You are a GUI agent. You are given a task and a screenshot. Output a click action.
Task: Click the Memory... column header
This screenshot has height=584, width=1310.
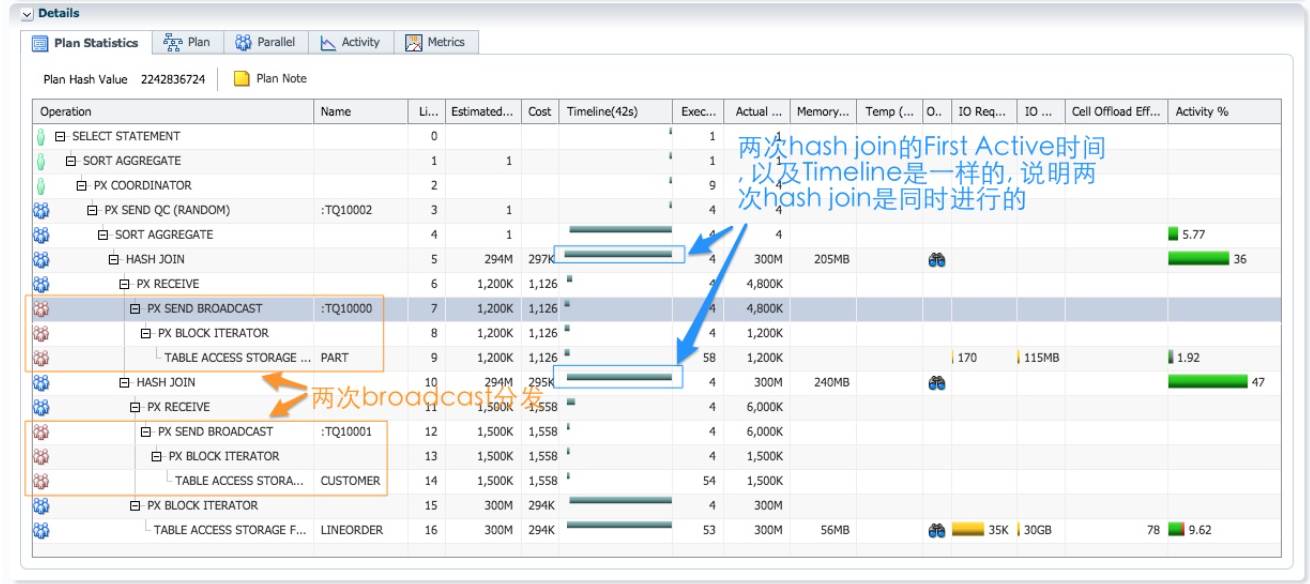point(823,112)
